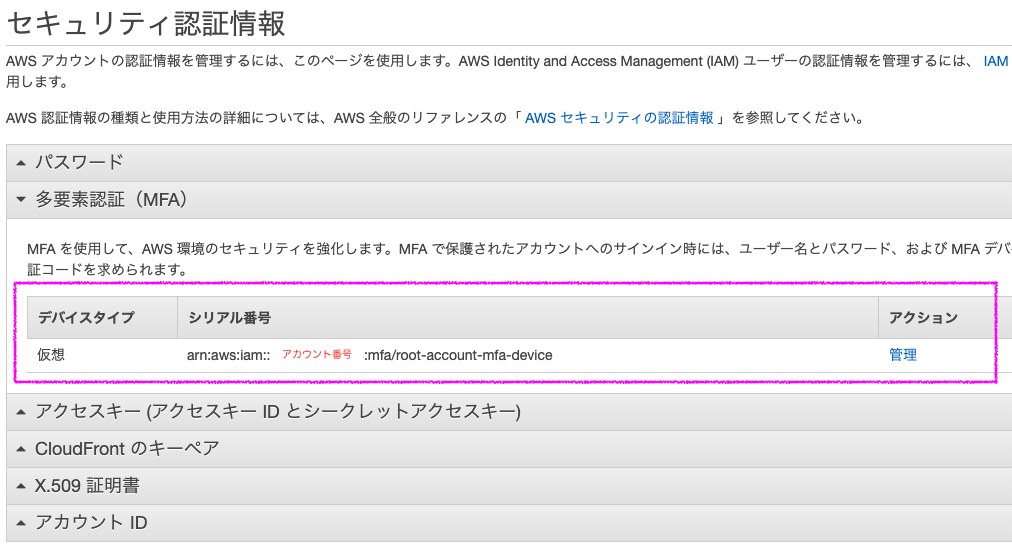This screenshot has height=551, width=1012.
Task: Click the 多要素認証（MFA）section title
Action: pos(111,199)
